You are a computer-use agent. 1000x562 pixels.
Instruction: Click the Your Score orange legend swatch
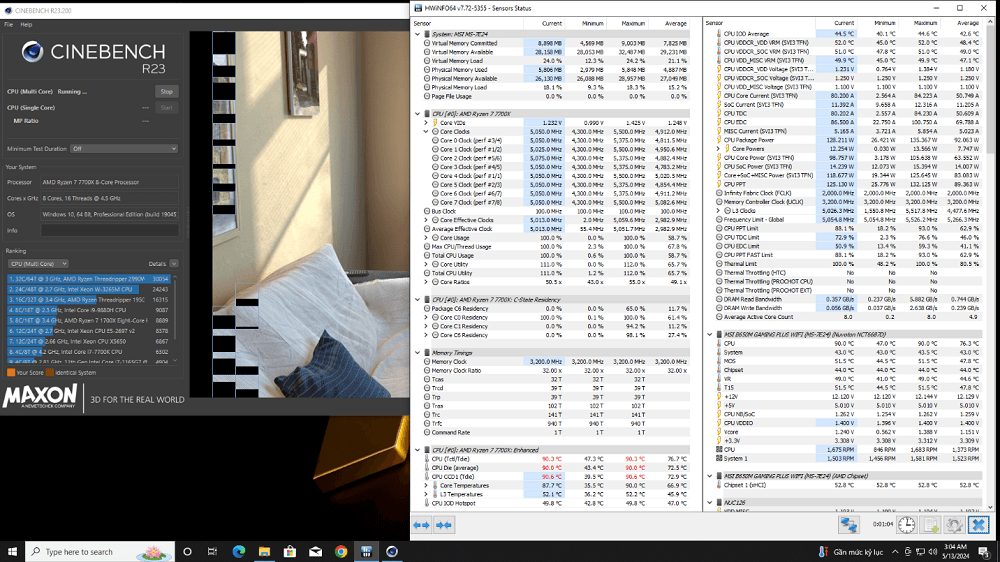11,373
